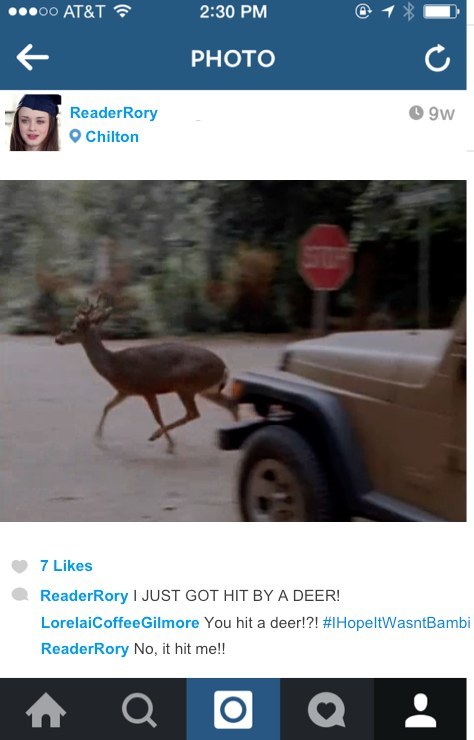Tap the 9w timestamp
Image resolution: width=474 pixels, height=740 pixels.
(432, 113)
